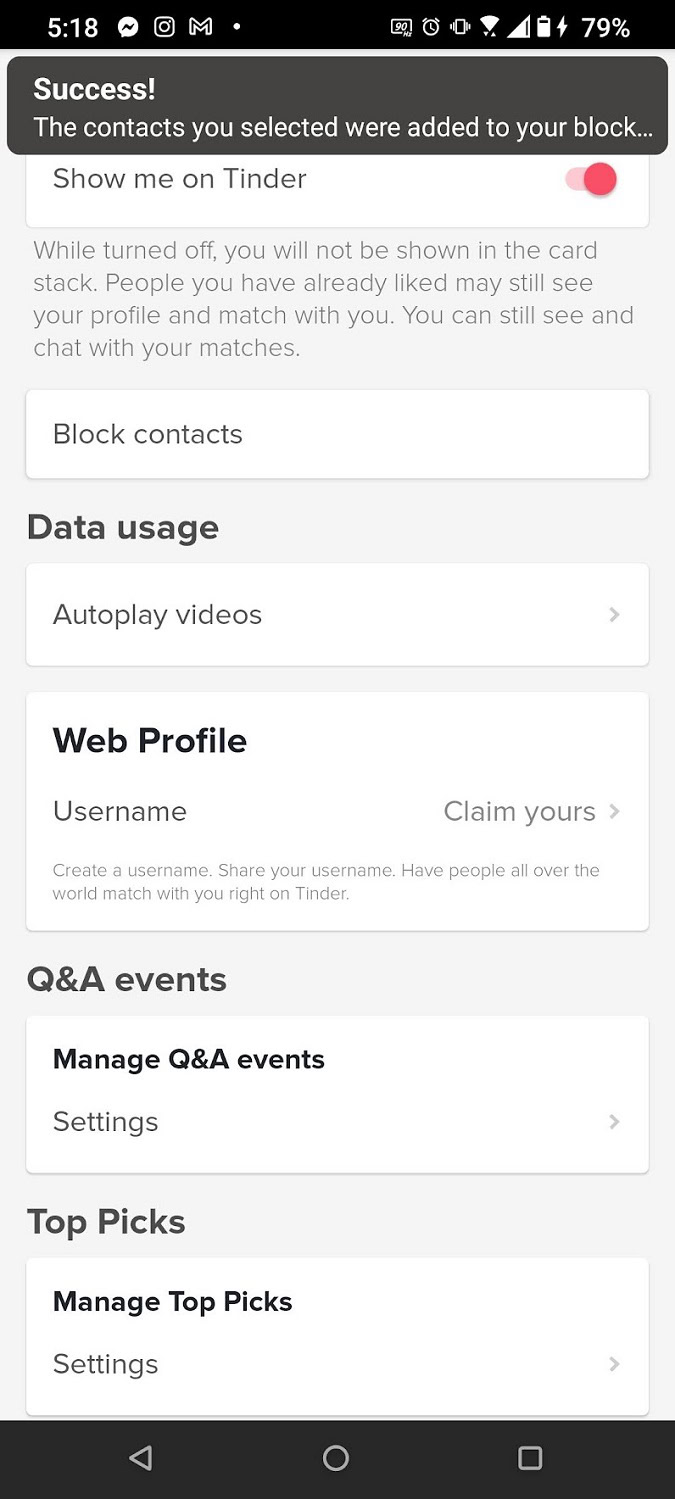Tap Claim yours username link
Viewport: 675px width, 1499px height.
point(519,811)
